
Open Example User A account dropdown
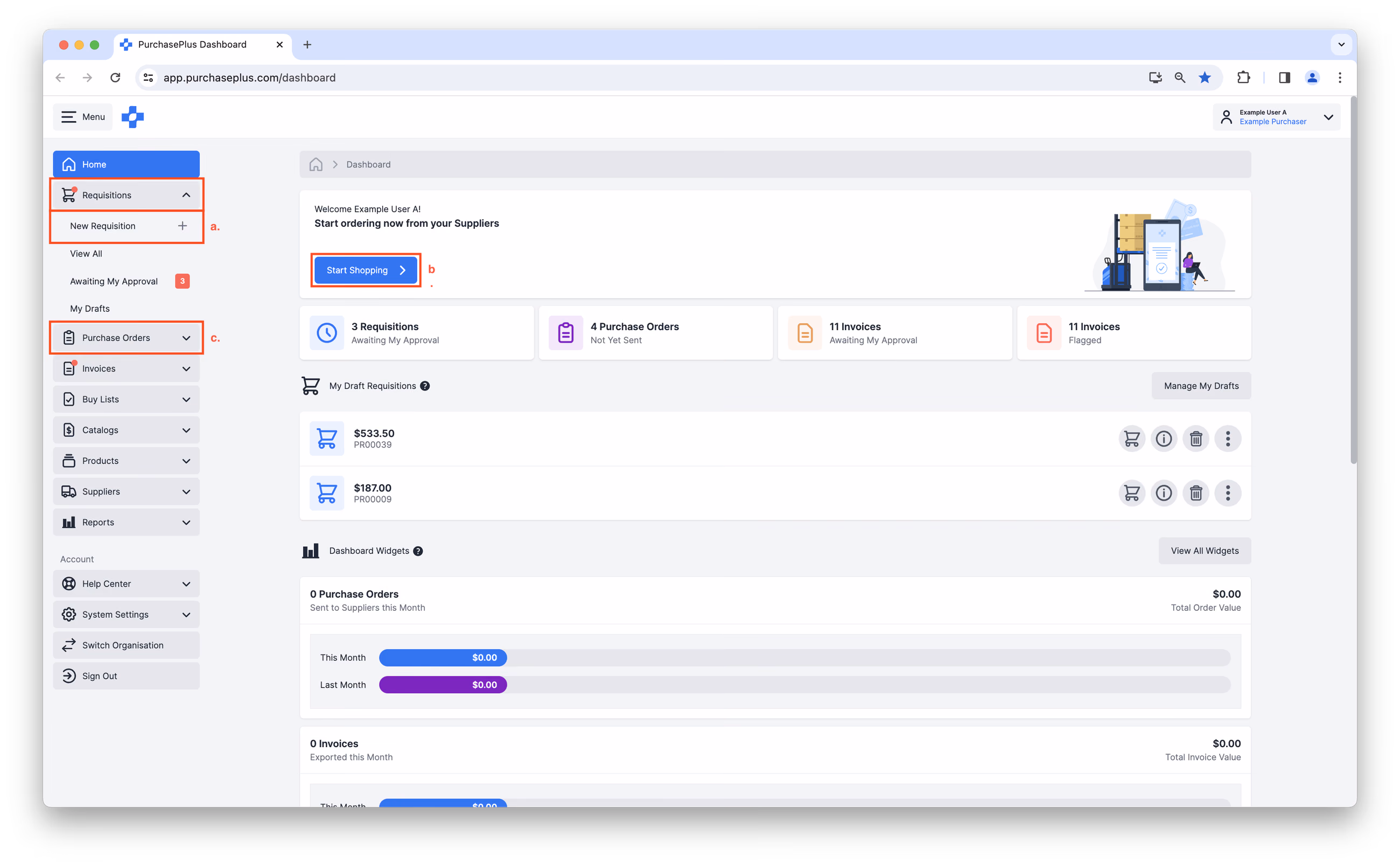[1276, 117]
